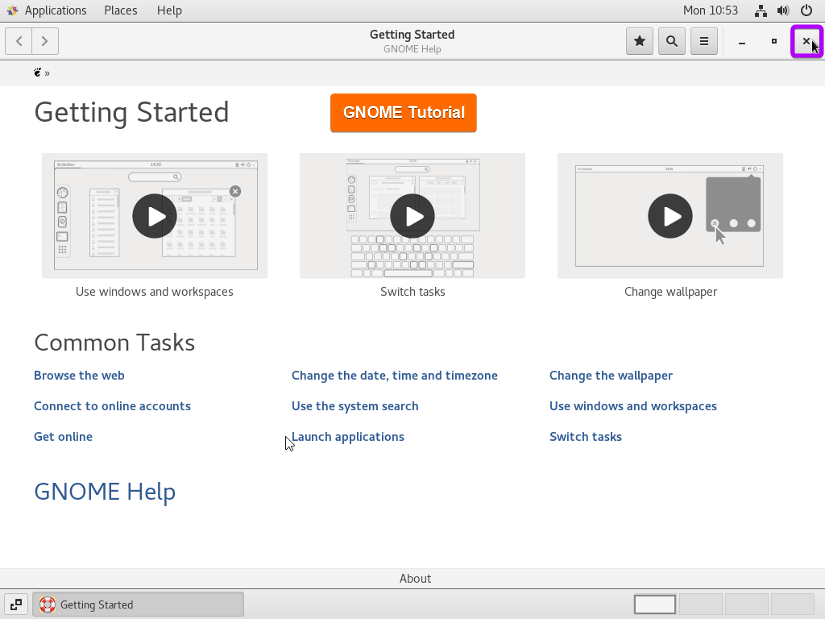Follow the large GNOME Help link

(105, 492)
